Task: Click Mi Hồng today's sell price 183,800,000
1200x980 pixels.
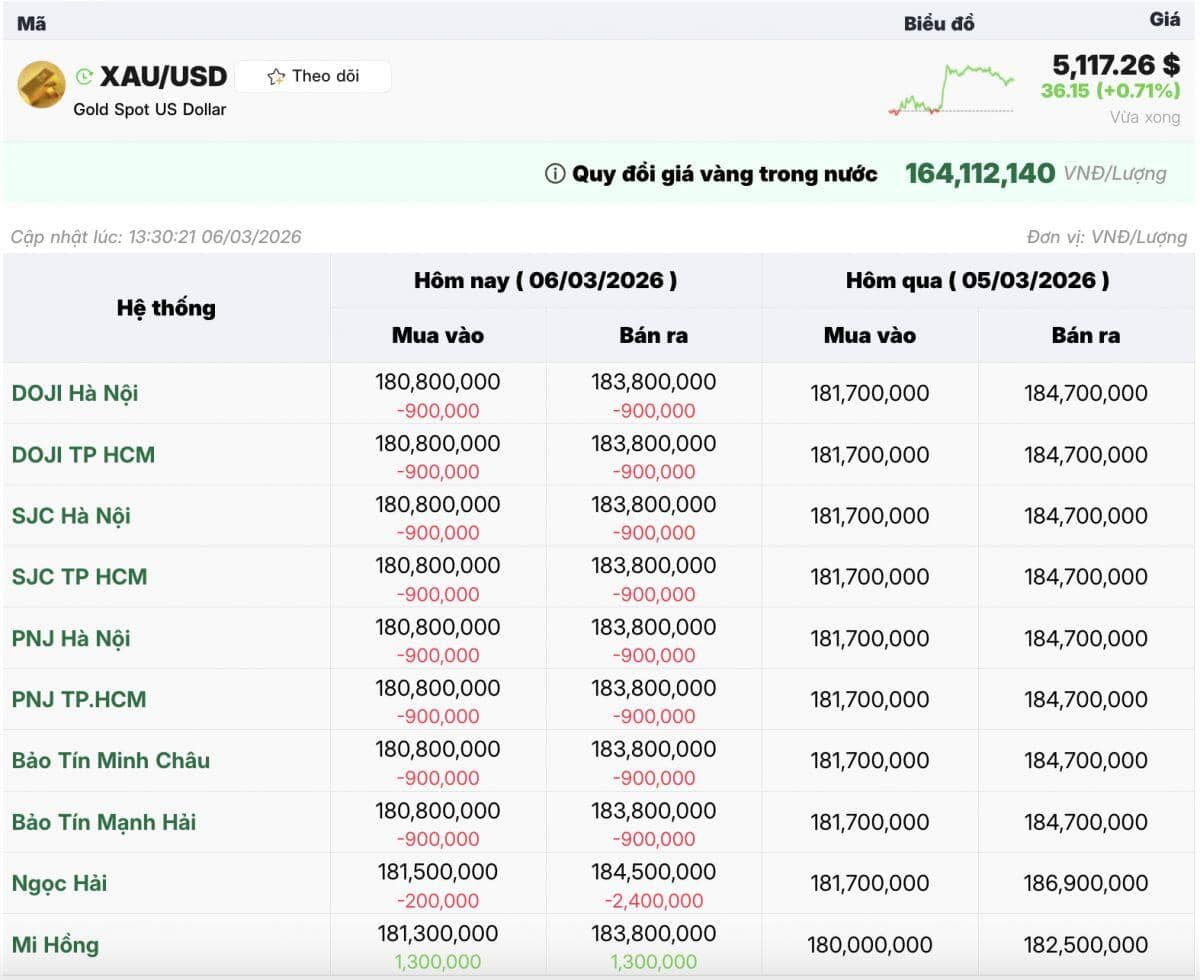Action: [654, 933]
